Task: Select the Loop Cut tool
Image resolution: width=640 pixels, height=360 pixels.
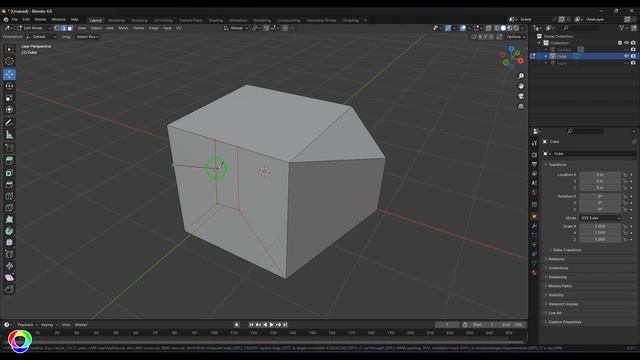Action: pyautogui.click(x=9, y=196)
